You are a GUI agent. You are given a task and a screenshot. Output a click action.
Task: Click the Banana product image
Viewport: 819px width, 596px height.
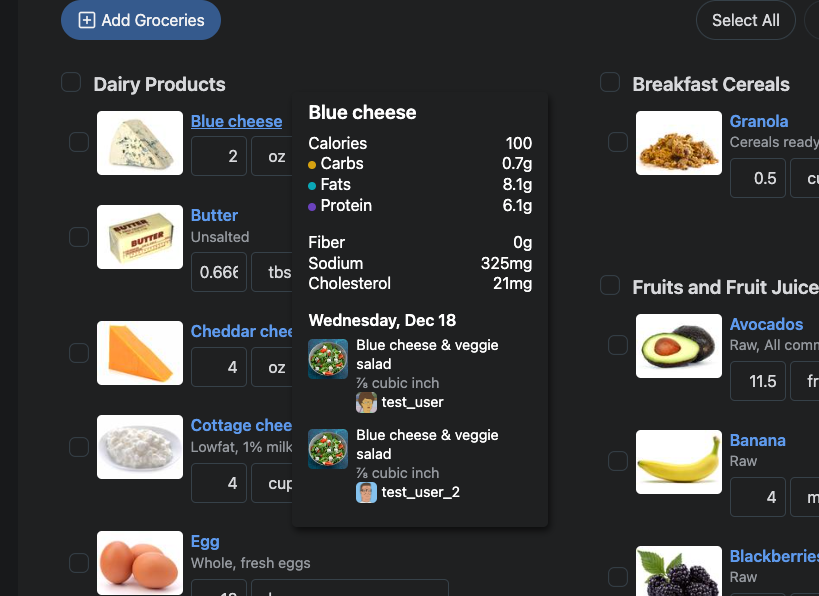click(x=679, y=462)
